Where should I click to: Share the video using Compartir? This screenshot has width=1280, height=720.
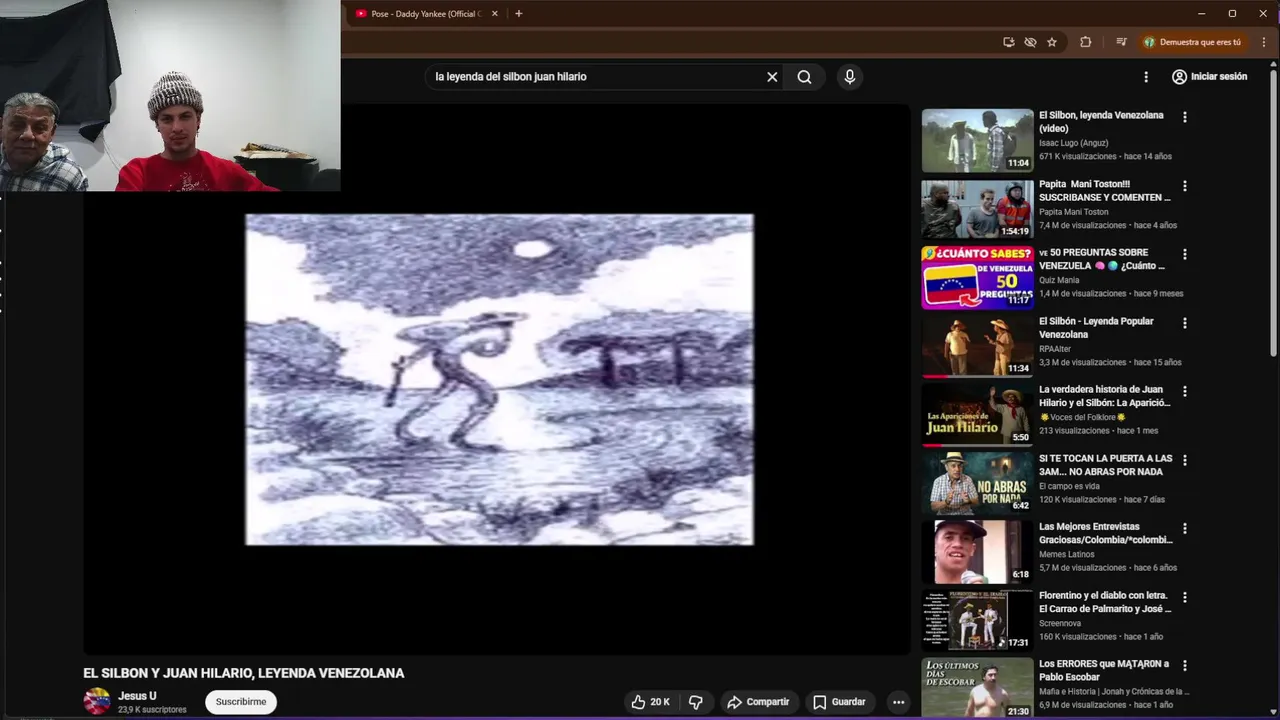(758, 702)
